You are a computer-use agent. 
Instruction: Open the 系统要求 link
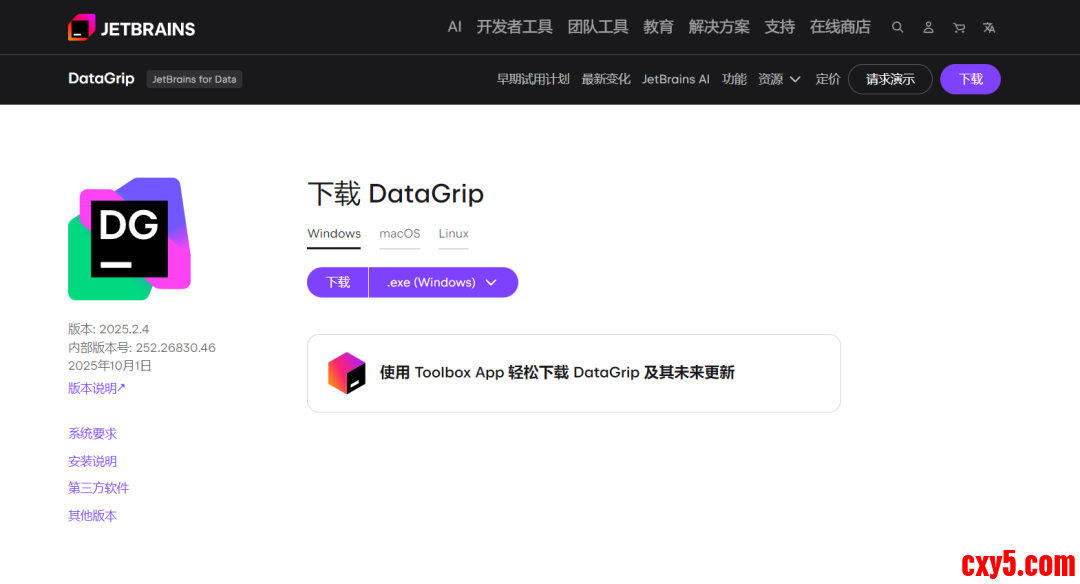[92, 434]
